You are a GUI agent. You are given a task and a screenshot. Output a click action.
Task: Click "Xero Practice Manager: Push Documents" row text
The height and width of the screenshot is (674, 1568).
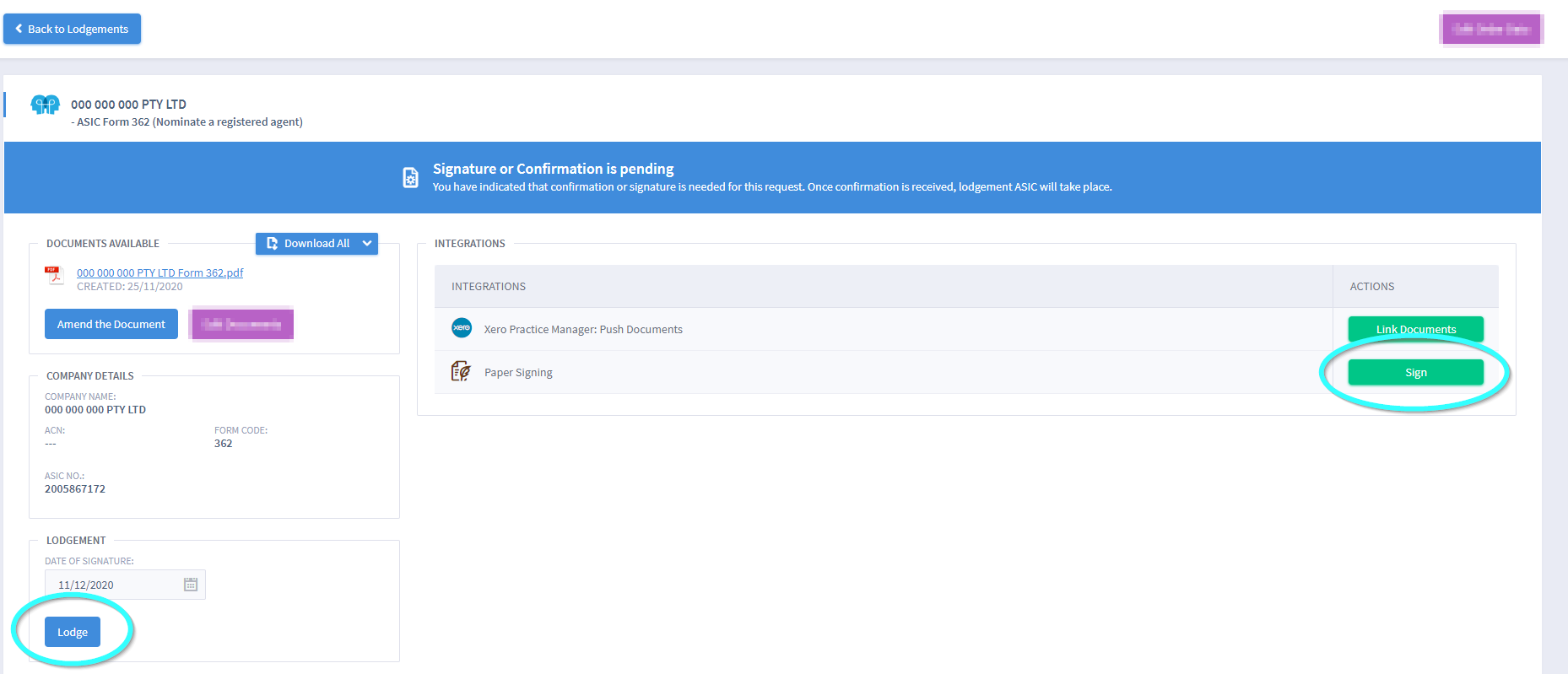click(583, 330)
